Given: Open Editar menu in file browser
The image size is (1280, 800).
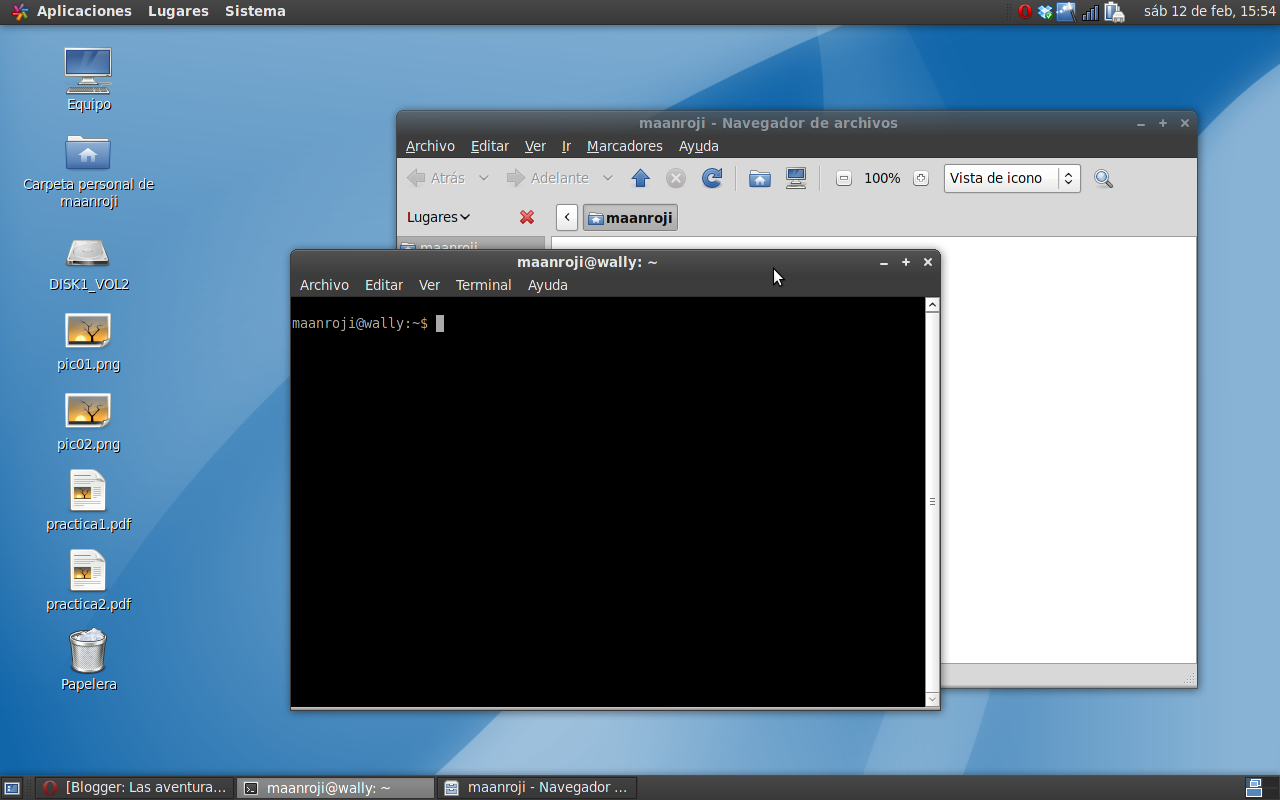Looking at the screenshot, I should pos(490,146).
